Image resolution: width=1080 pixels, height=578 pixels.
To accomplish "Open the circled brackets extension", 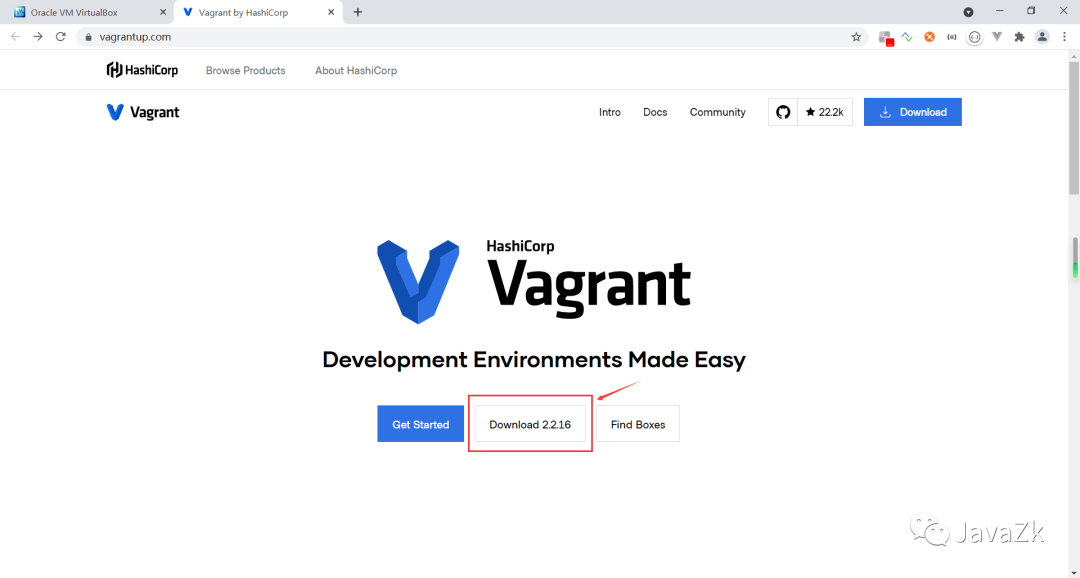I will tap(974, 37).
